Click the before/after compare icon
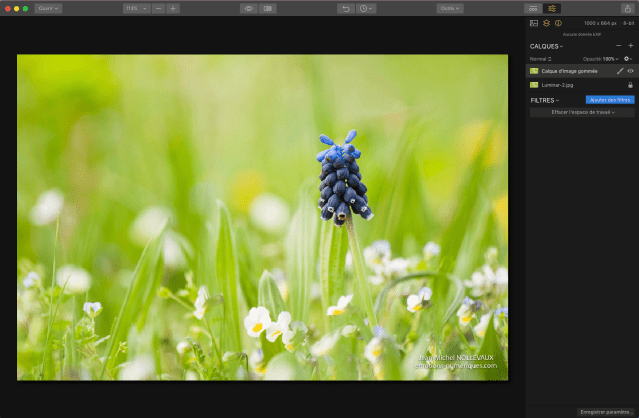The image size is (639, 418). [268, 8]
